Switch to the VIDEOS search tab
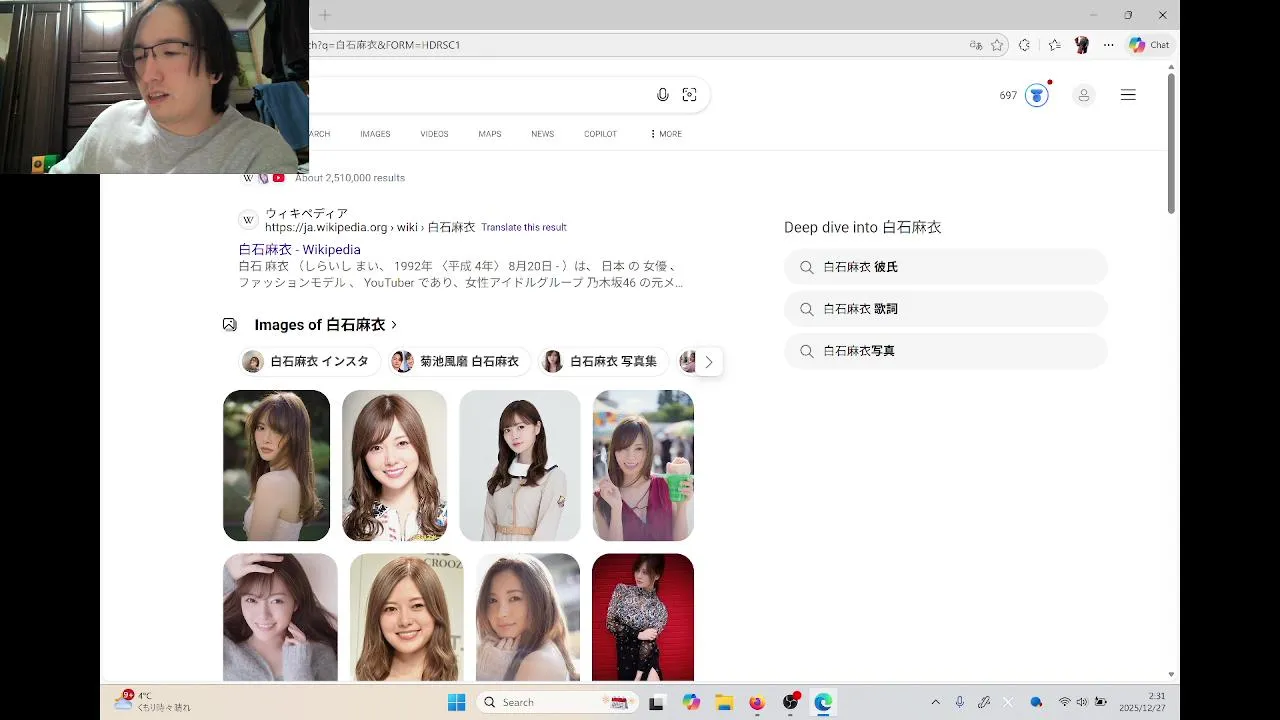Screen dimensions: 1280x720 [434, 134]
